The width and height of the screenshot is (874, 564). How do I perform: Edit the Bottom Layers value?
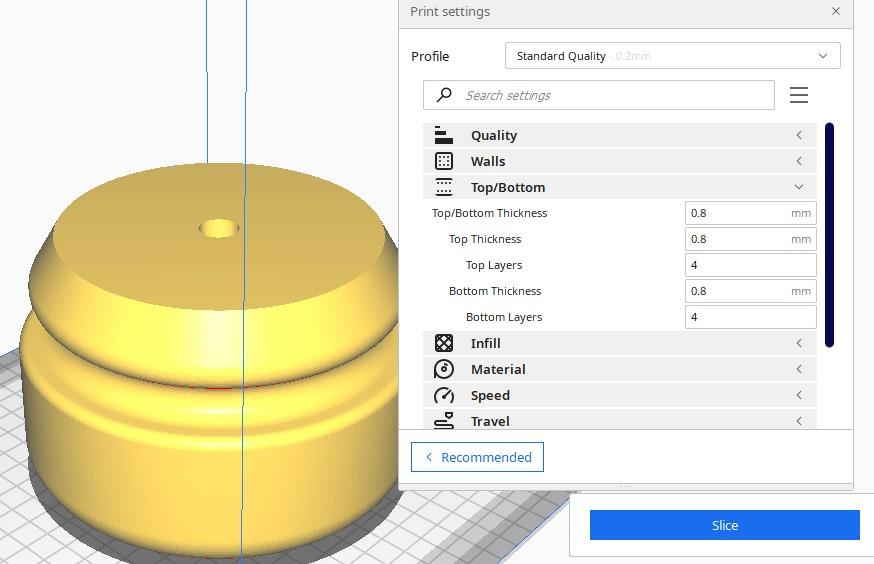pyautogui.click(x=750, y=317)
